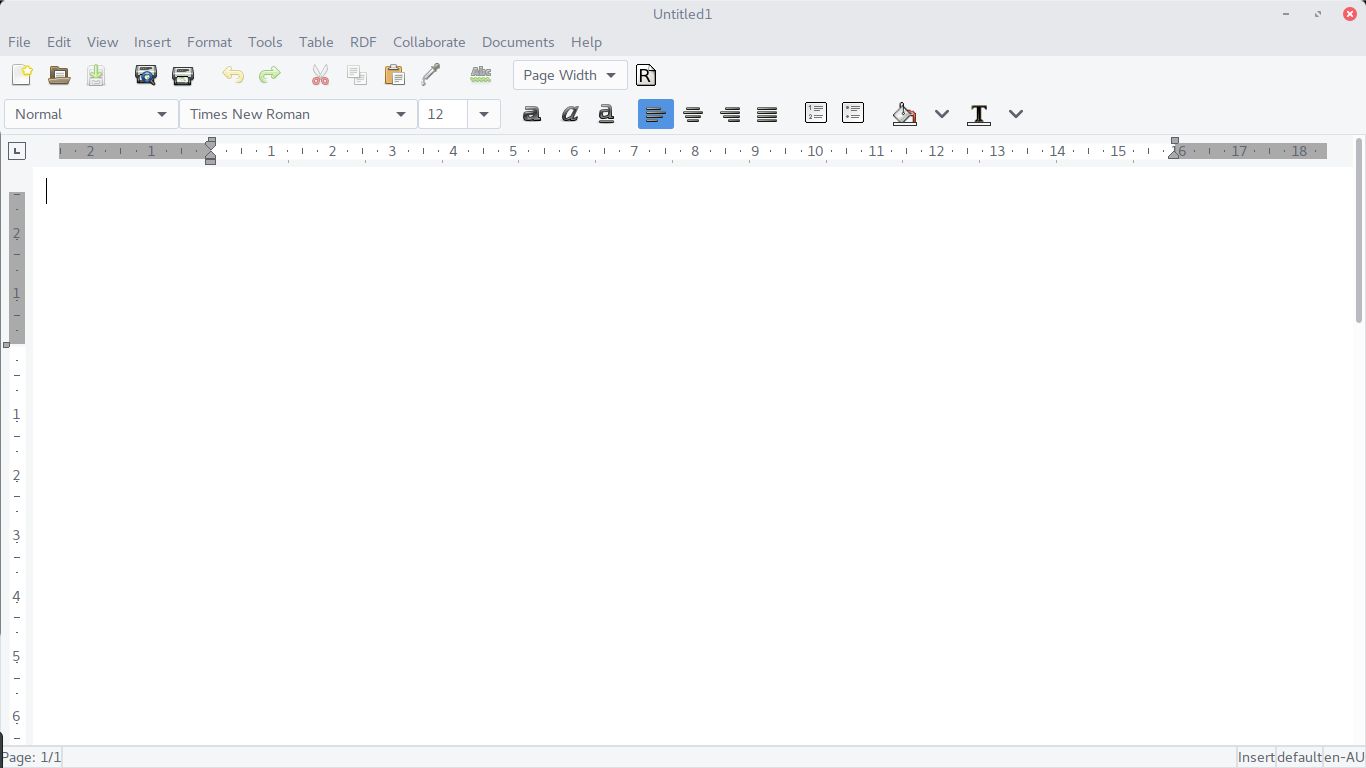Toggle bold formatting
Viewport: 1366px width, 768px height.
click(x=532, y=114)
